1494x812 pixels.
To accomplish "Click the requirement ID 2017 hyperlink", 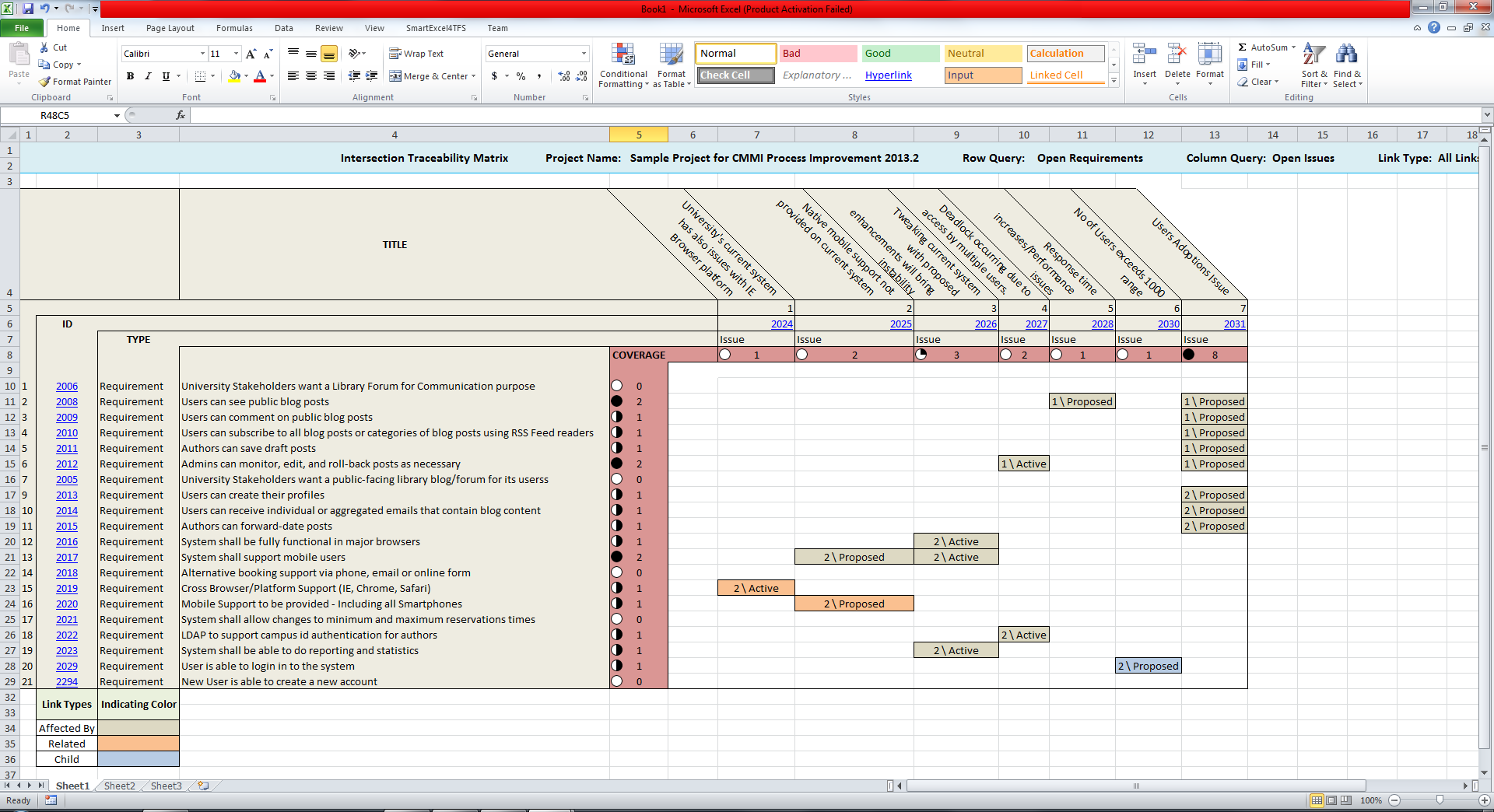I will coord(67,557).
